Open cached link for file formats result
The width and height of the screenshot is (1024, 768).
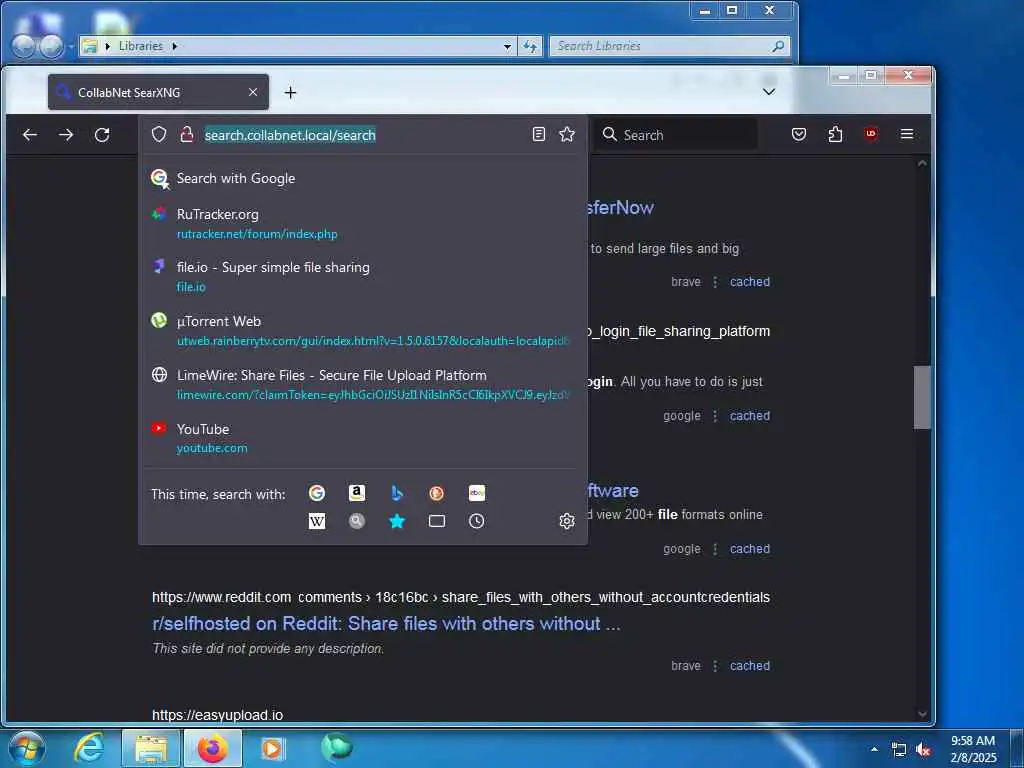750,549
